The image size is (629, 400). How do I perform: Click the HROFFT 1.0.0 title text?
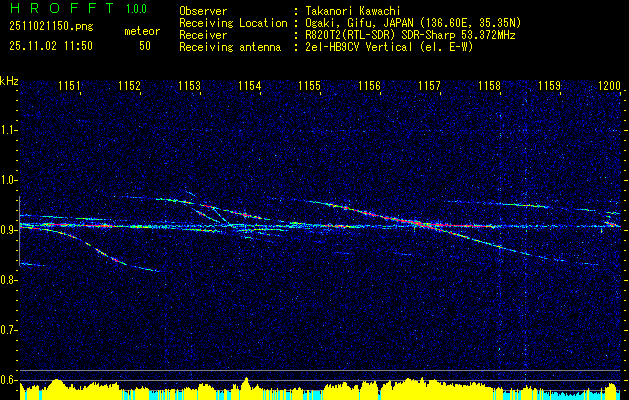pyautogui.click(x=79, y=8)
